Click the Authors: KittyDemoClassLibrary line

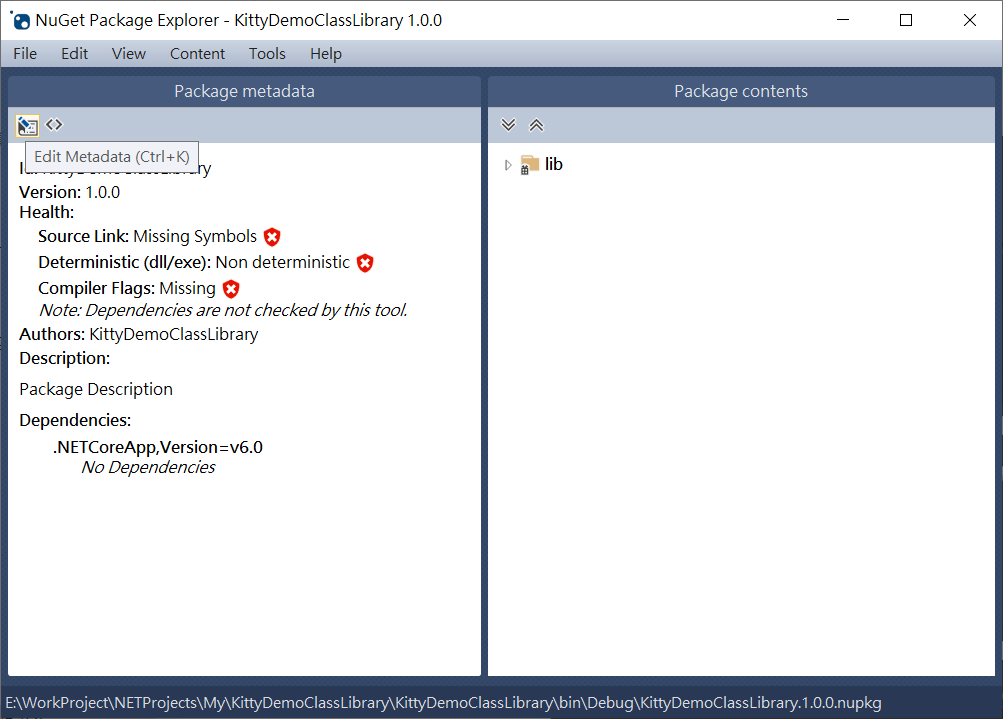coord(139,335)
